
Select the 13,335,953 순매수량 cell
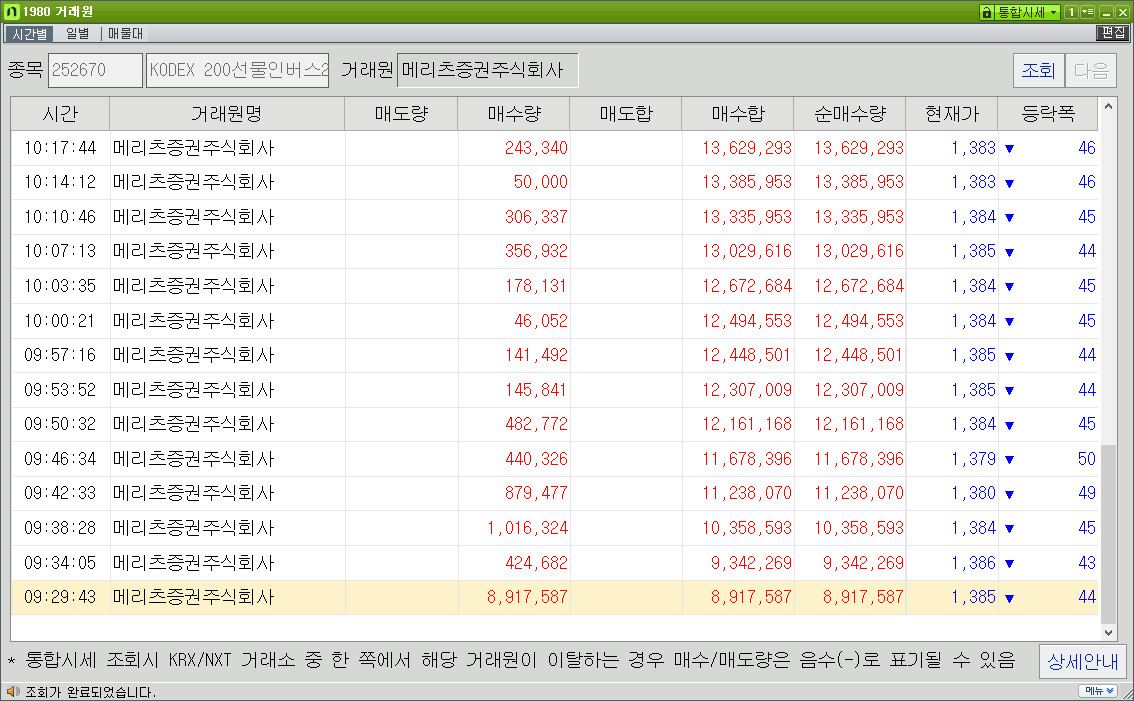tap(850, 217)
